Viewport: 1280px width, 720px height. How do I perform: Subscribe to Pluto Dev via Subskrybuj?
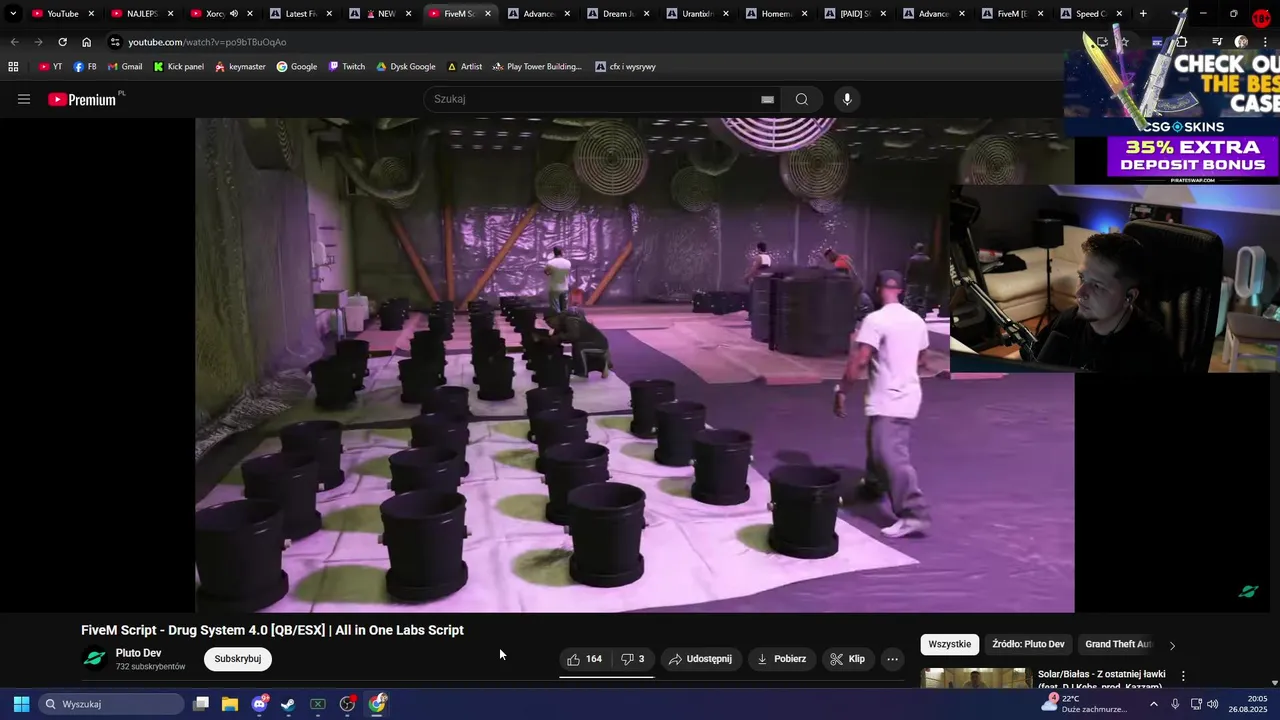click(238, 659)
